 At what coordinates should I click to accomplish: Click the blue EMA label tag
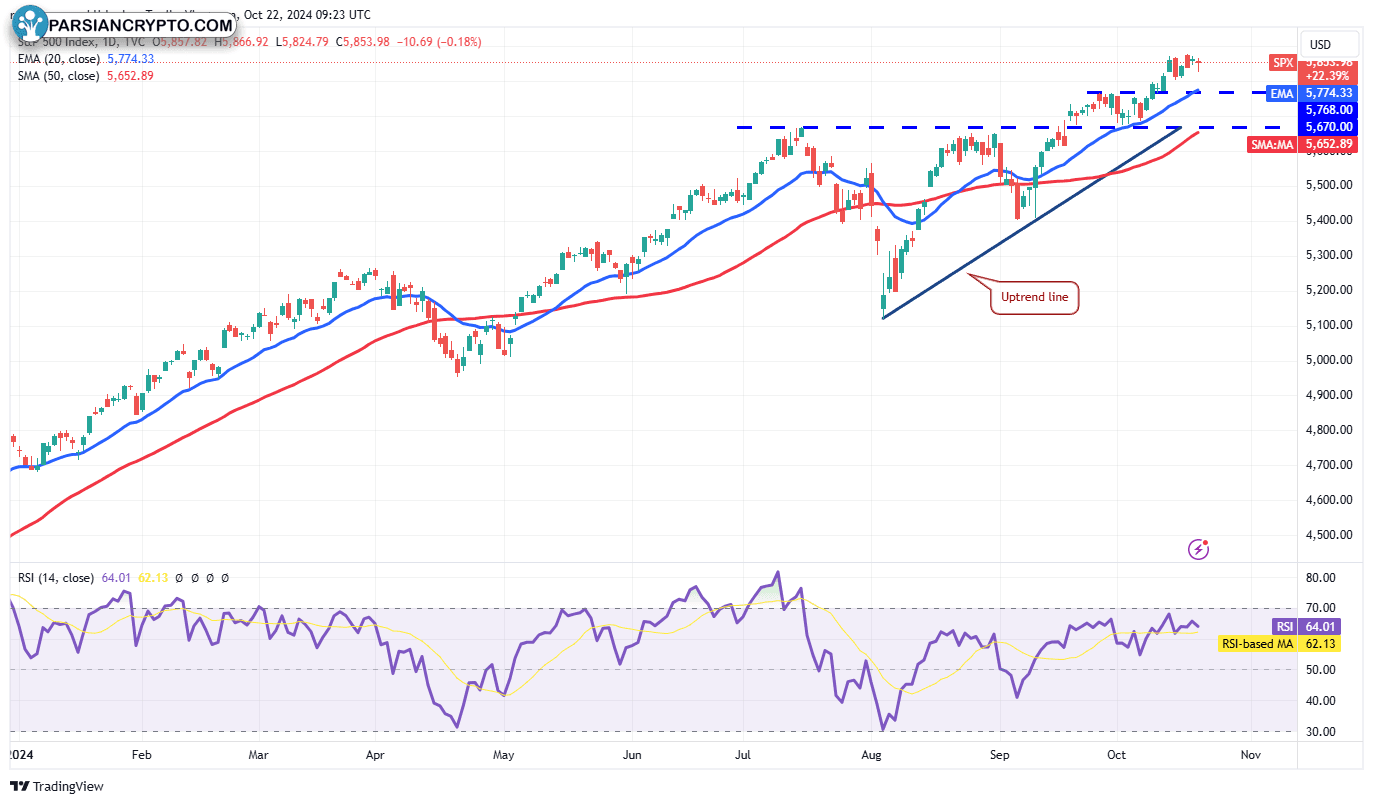point(1282,93)
